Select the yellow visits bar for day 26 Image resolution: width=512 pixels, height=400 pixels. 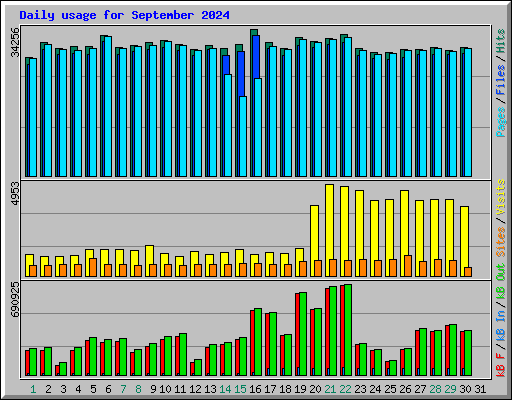tap(404, 223)
